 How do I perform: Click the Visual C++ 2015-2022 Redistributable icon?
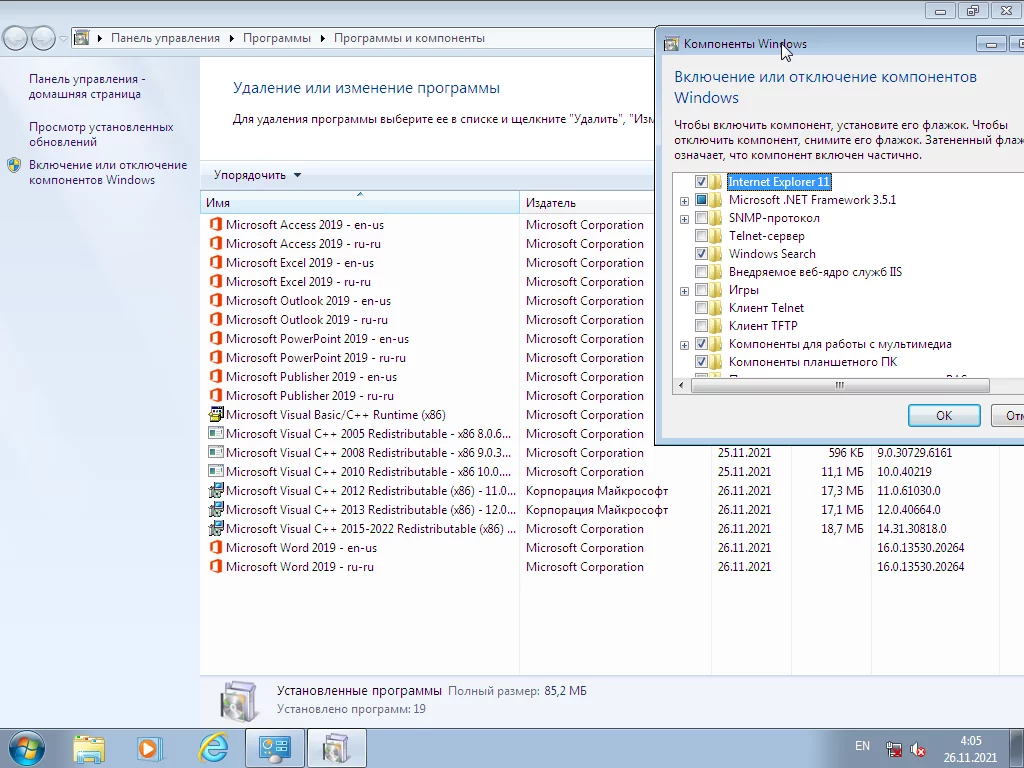tap(216, 528)
